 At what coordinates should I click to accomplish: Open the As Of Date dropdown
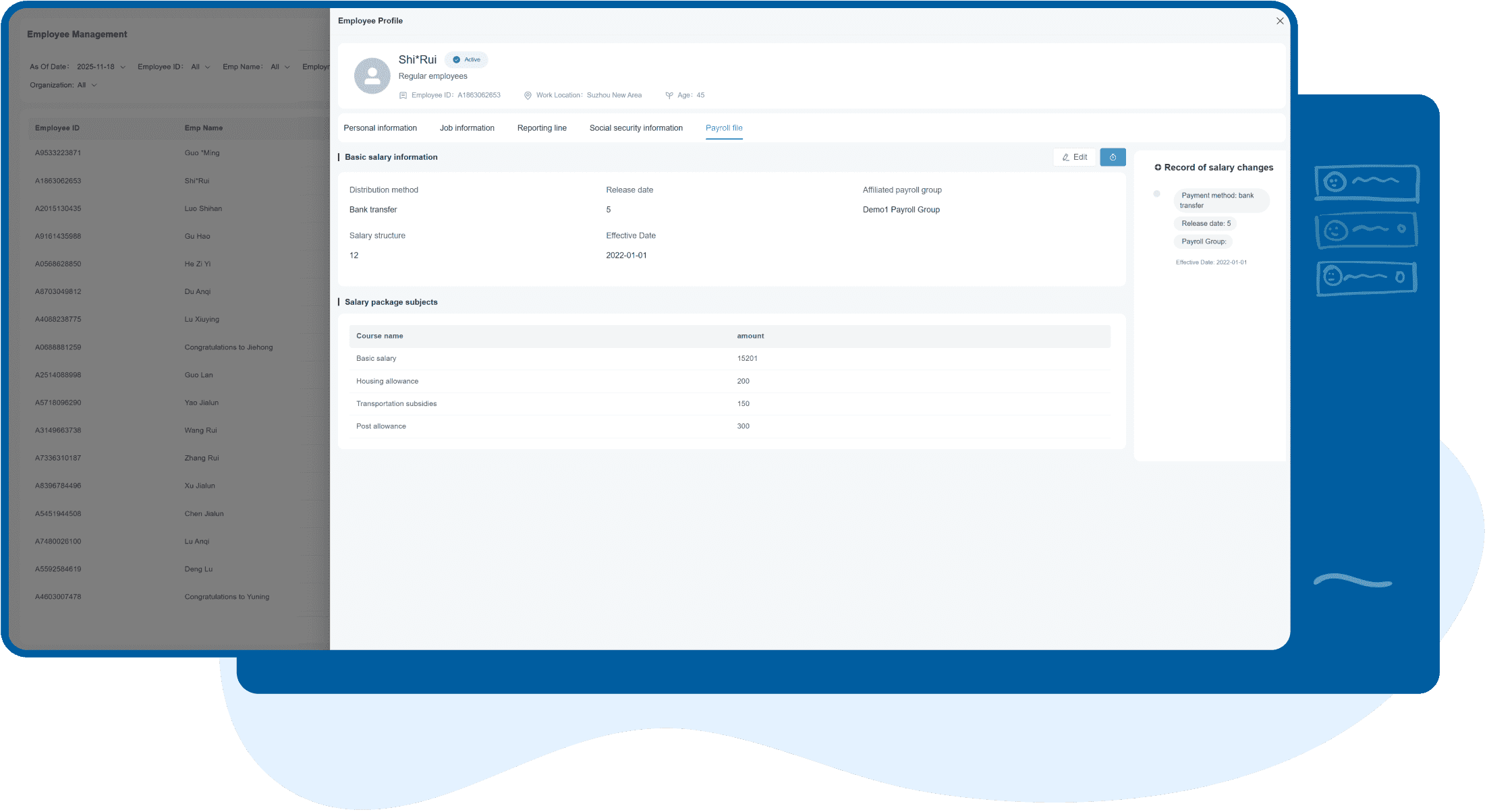[x=101, y=67]
